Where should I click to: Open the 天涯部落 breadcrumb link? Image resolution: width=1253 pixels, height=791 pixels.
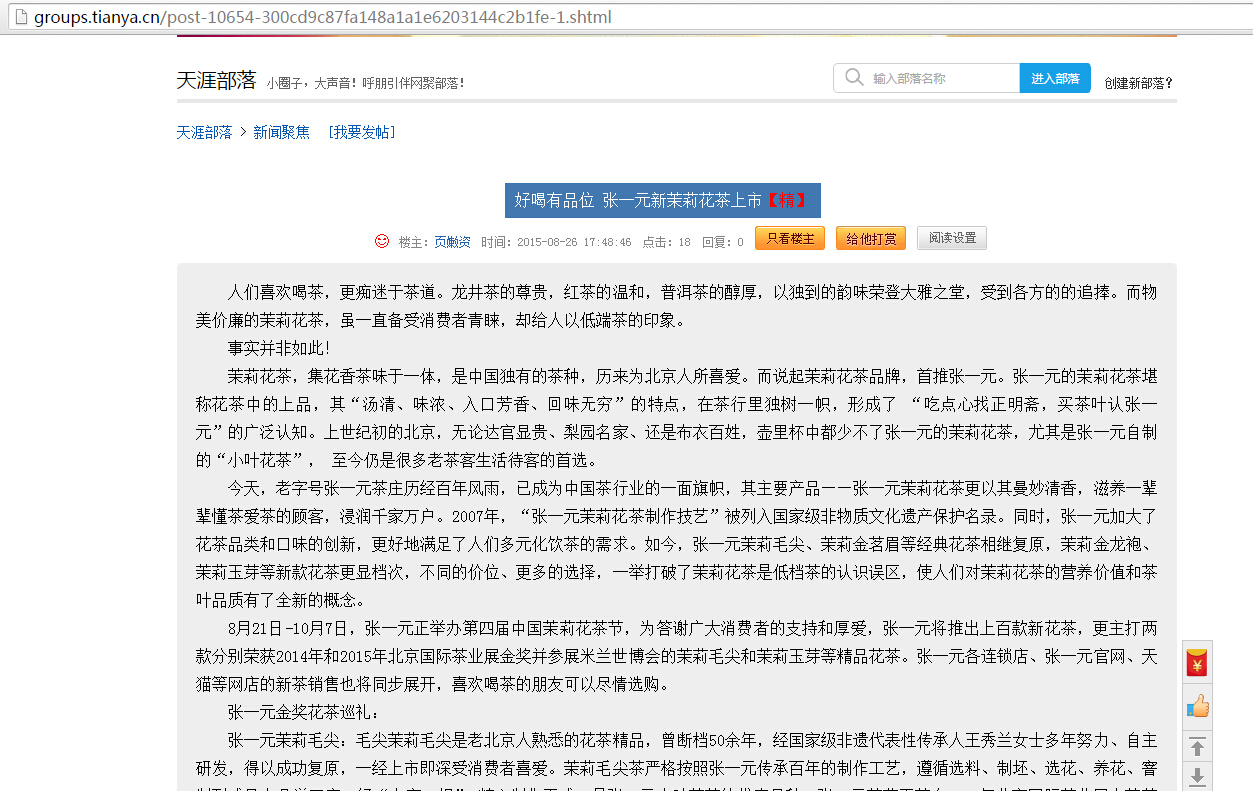(204, 132)
